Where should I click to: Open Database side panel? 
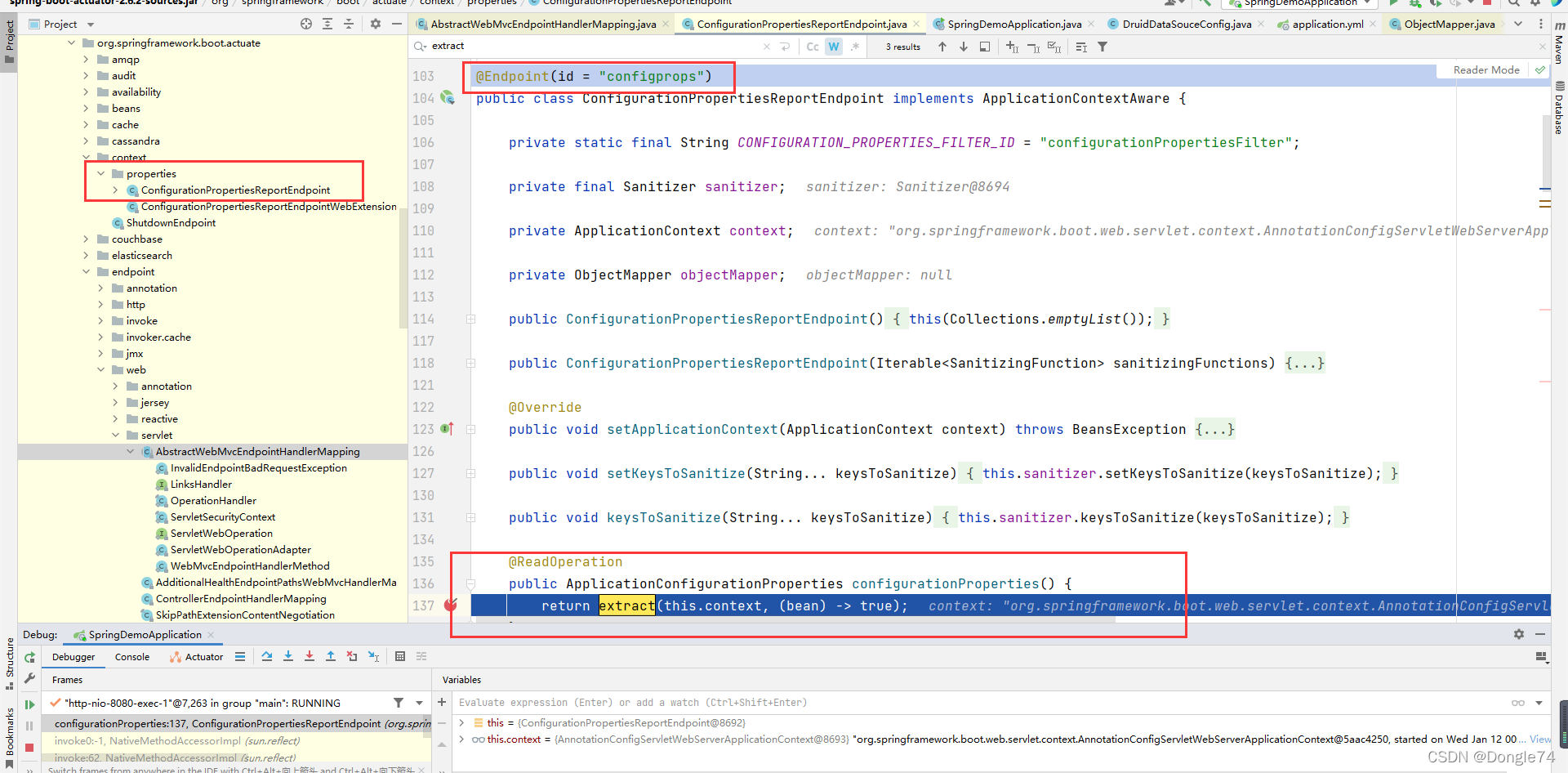click(1559, 107)
